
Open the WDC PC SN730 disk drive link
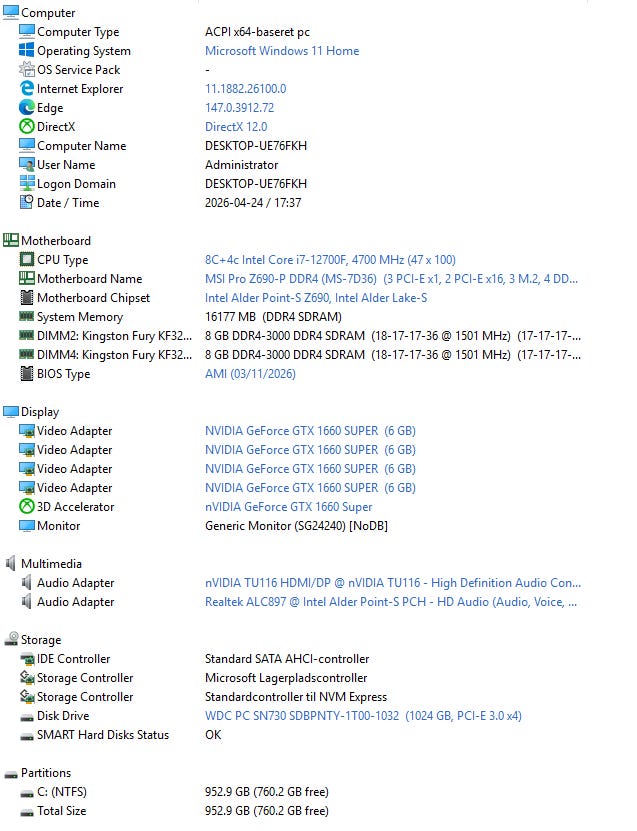363,715
